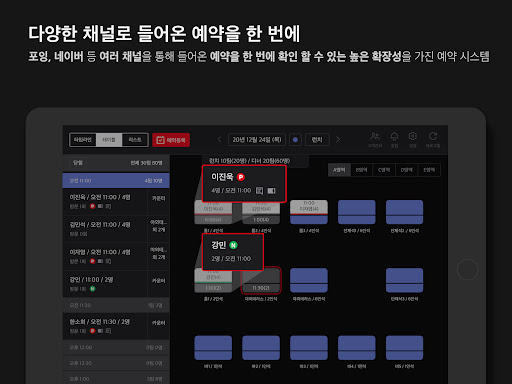The height and width of the screenshot is (384, 512).
Task: Expand the 오후 12:30 time slot header
Action: (x=116, y=363)
